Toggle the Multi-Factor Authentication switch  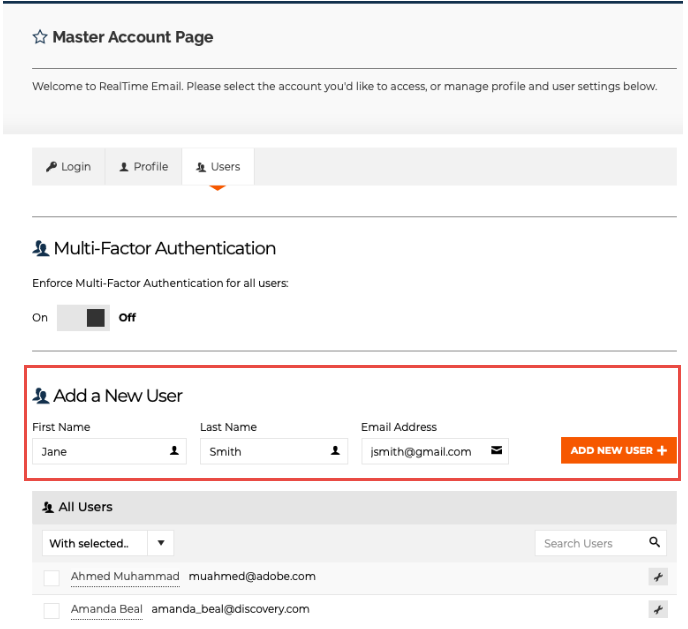click(84, 318)
